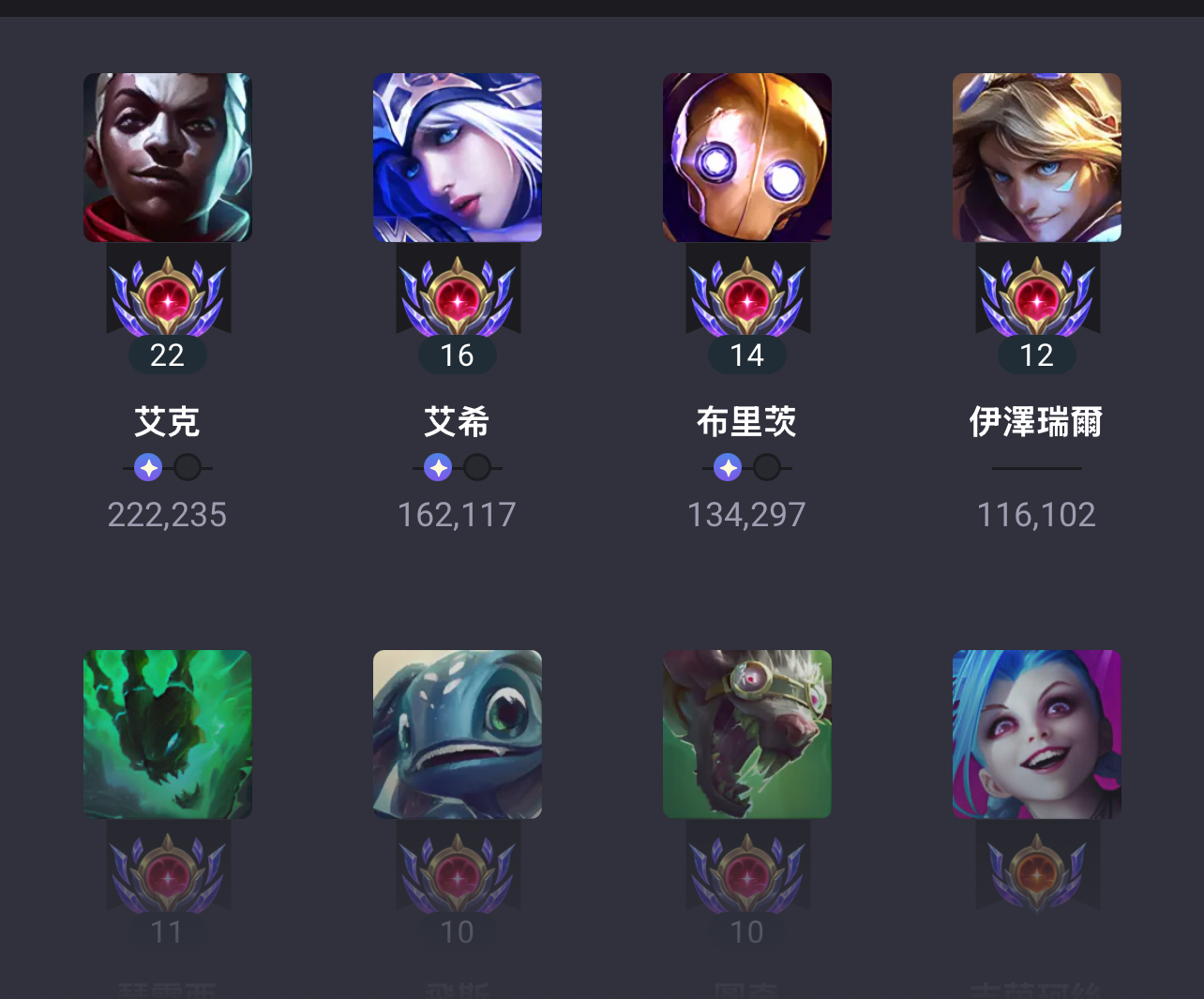
Task: Click mastery crest above level 22
Action: (x=168, y=295)
